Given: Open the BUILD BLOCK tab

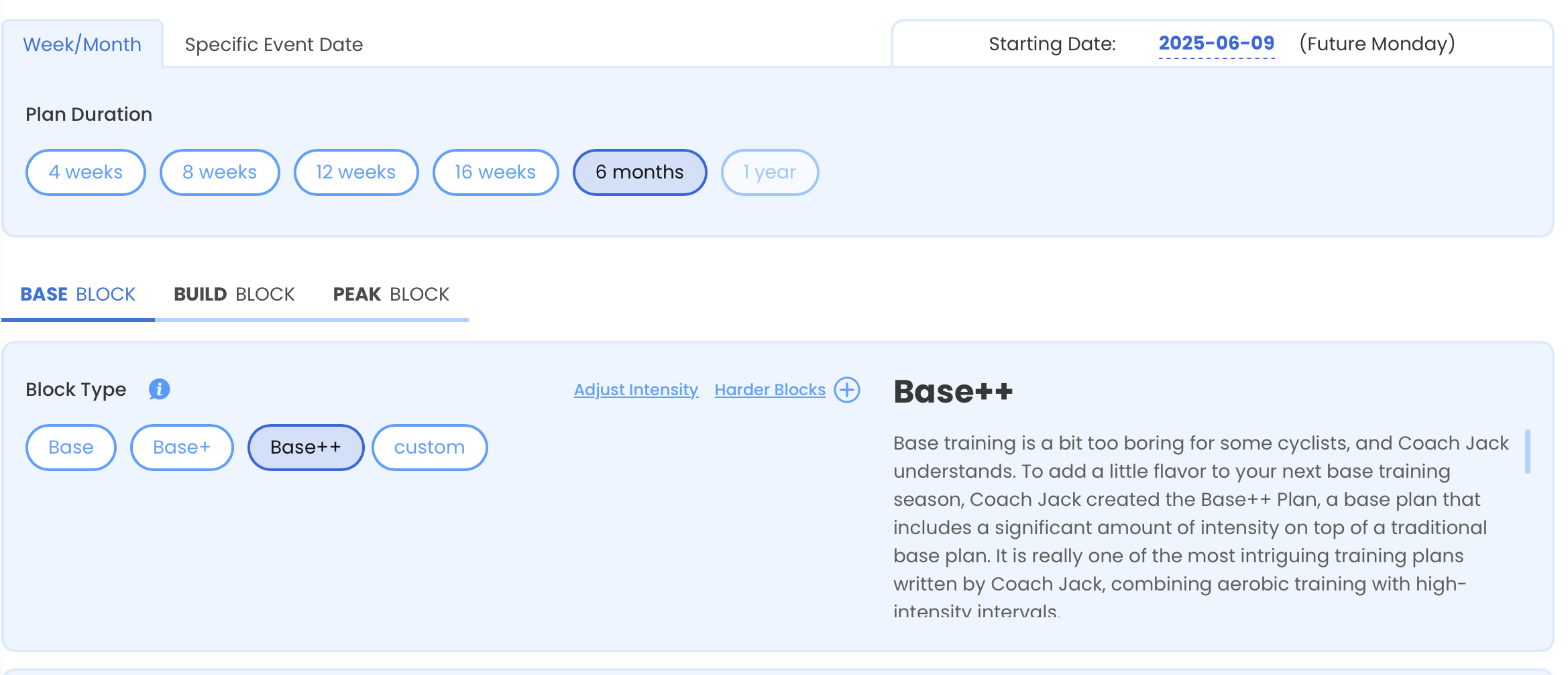Looking at the screenshot, I should pos(234,294).
